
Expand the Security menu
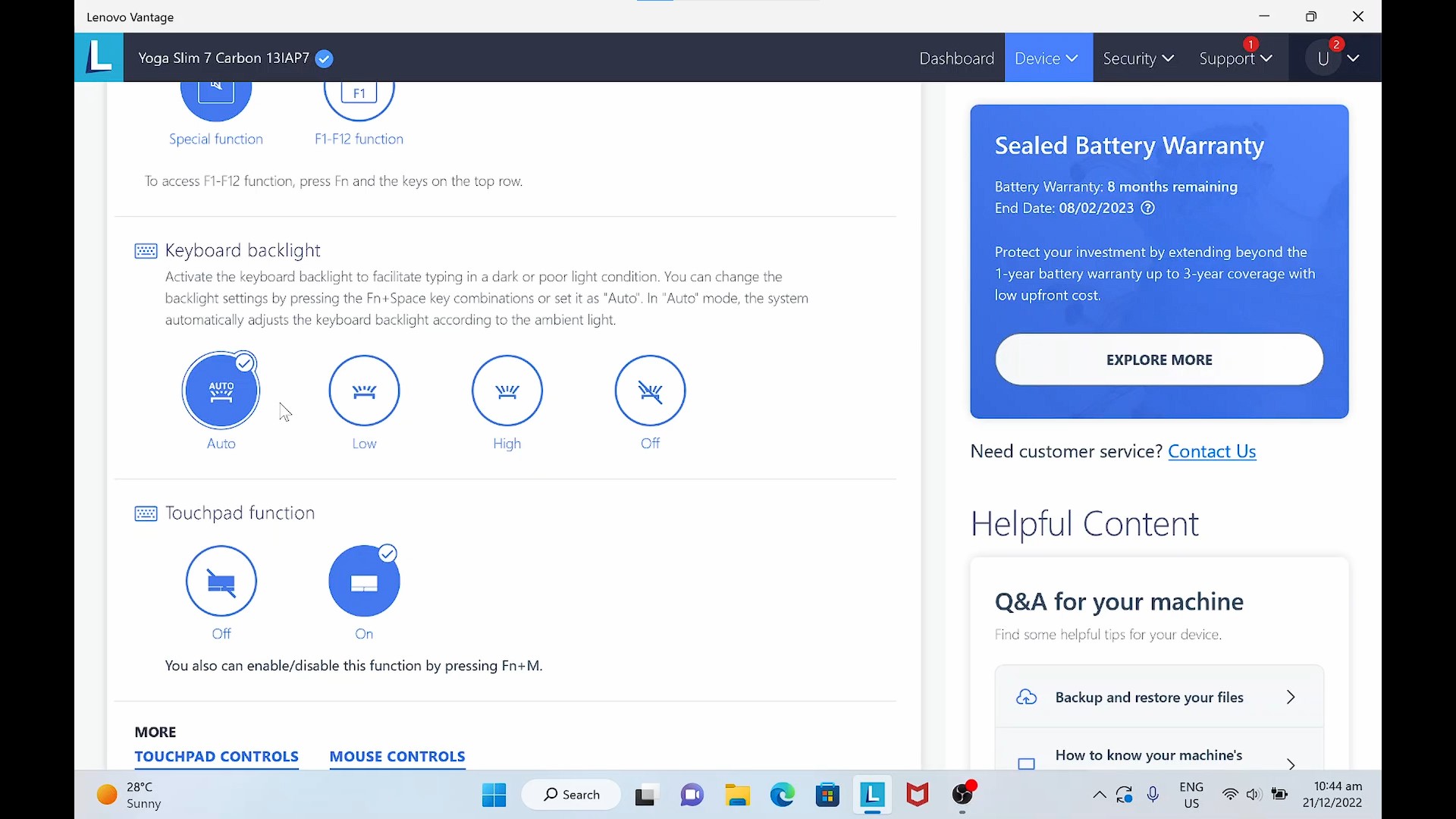click(1138, 58)
